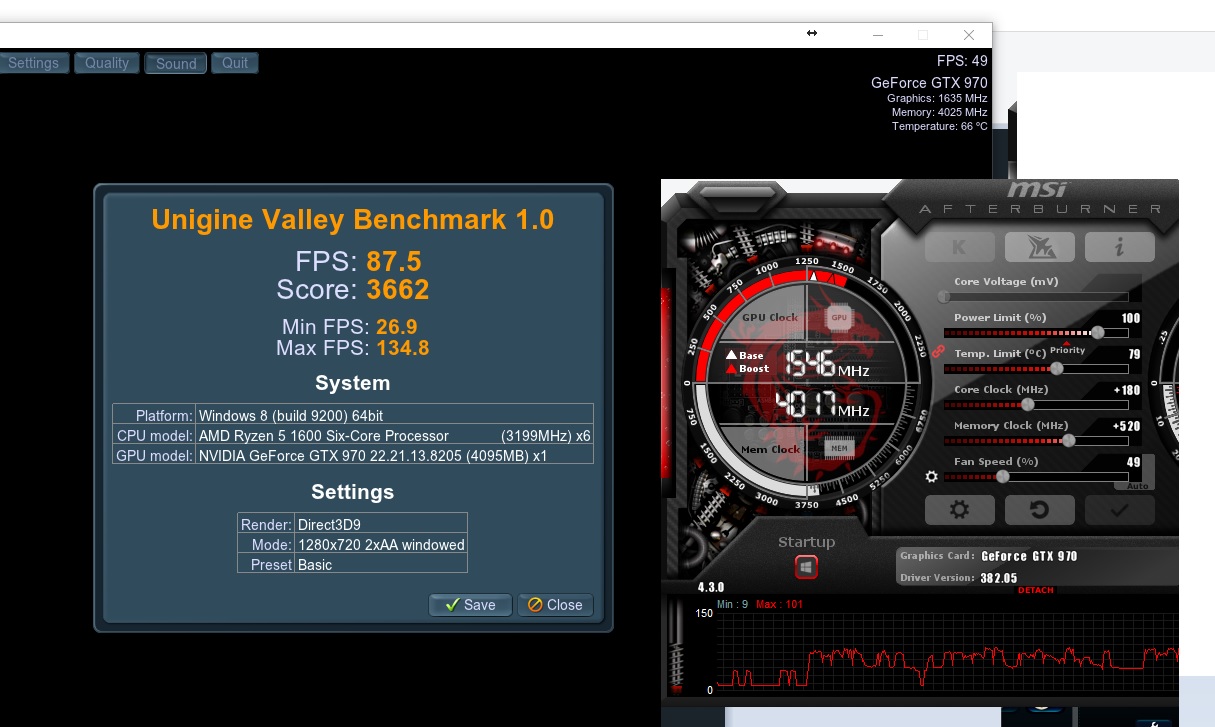Screen dimensions: 1215x727
Task: Open the Valley Settings menu button
Action: click(x=34, y=63)
